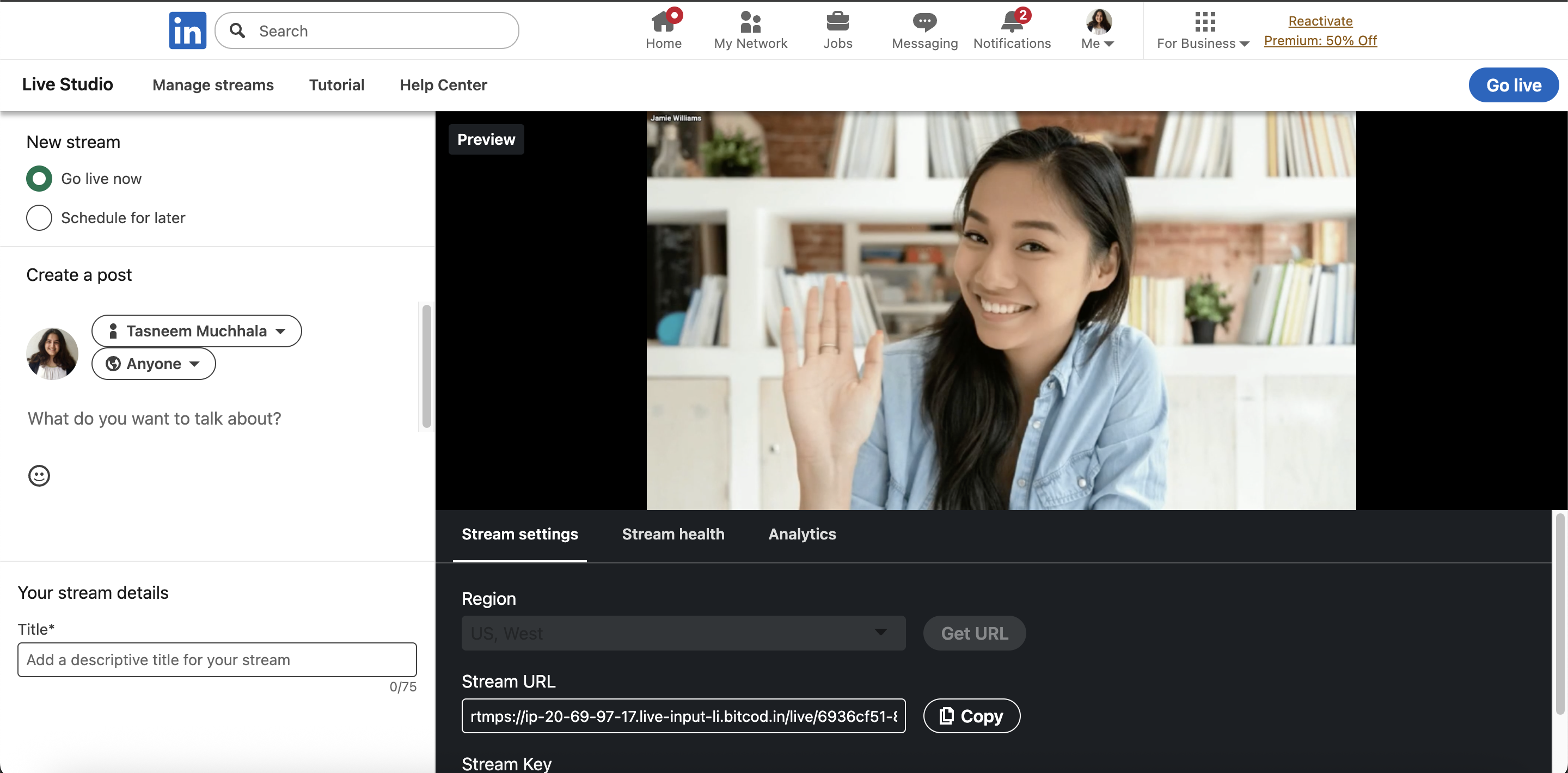Screen dimensions: 1568x773
Task: Click the post panel vertical scrollbar
Action: click(427, 365)
